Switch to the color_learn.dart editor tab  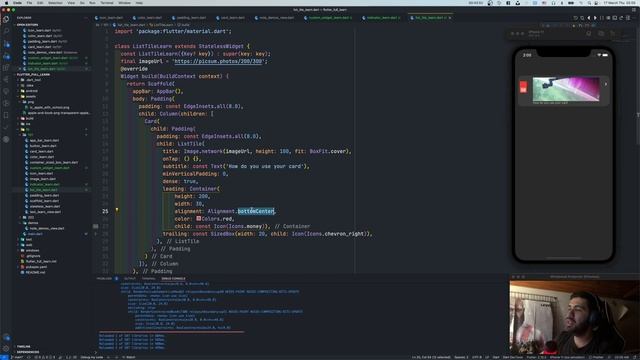(147, 18)
